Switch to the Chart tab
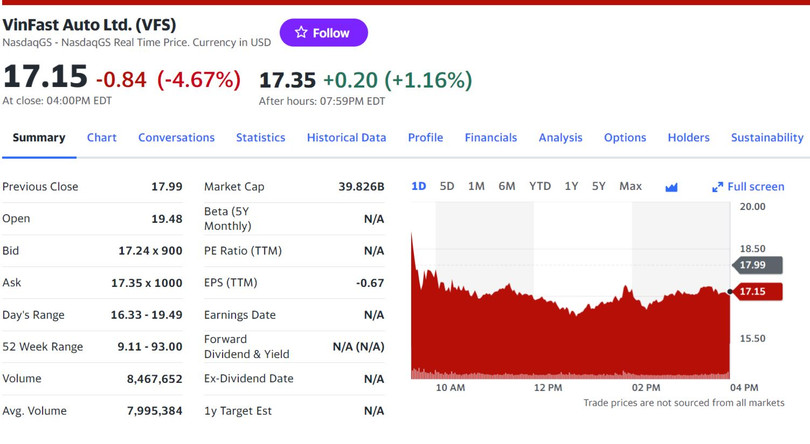The height and width of the screenshot is (444, 810). 101,138
